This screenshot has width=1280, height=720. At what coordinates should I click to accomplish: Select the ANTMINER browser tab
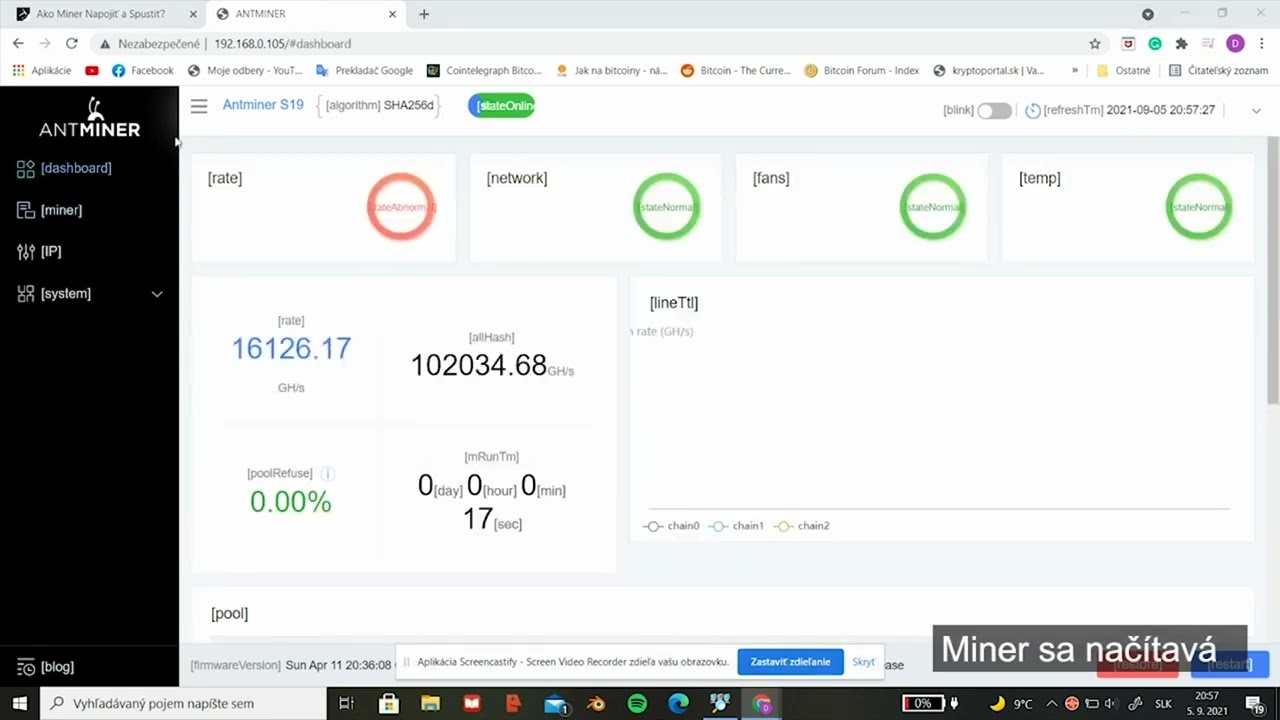[305, 14]
